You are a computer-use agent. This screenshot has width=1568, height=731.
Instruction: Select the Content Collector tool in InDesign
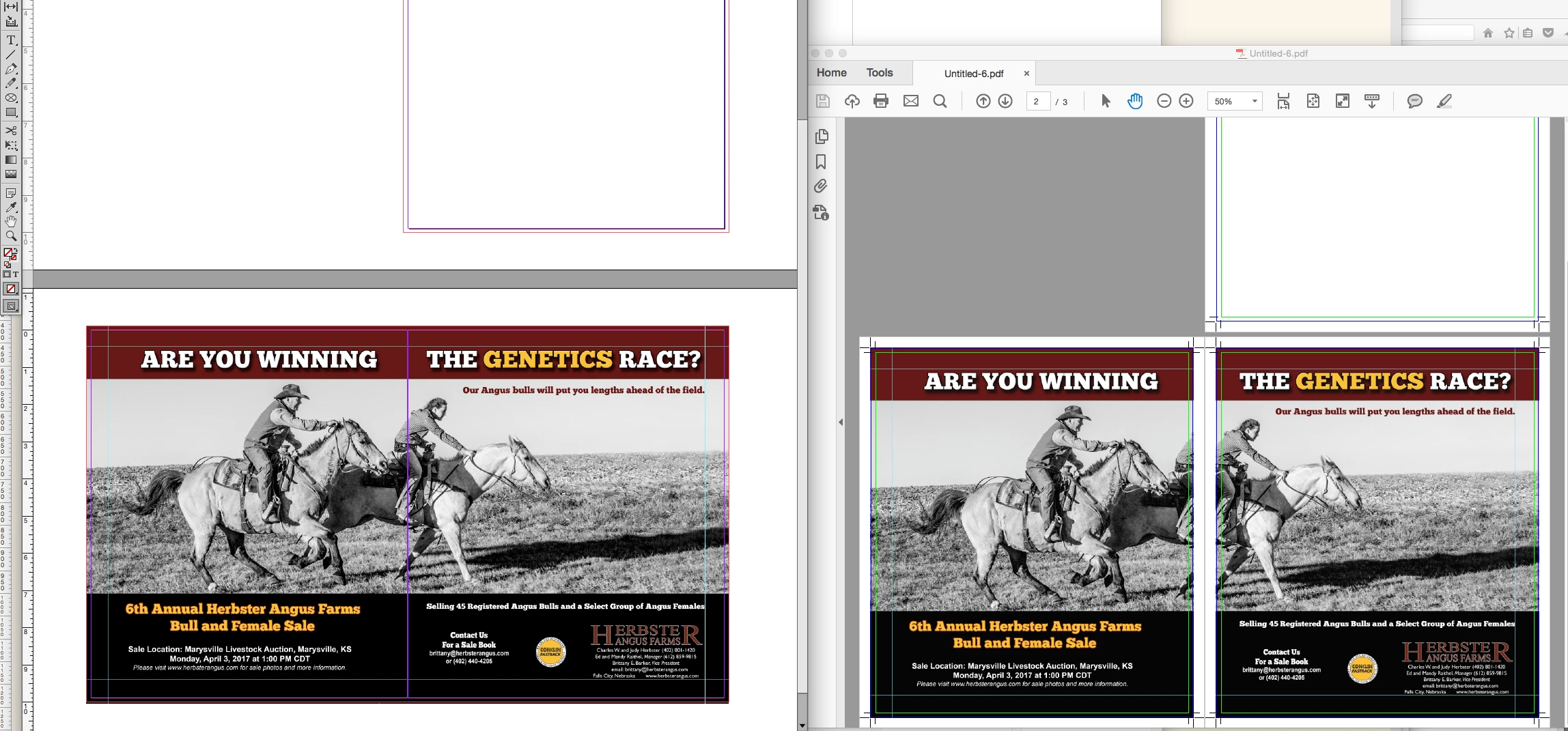point(11,22)
